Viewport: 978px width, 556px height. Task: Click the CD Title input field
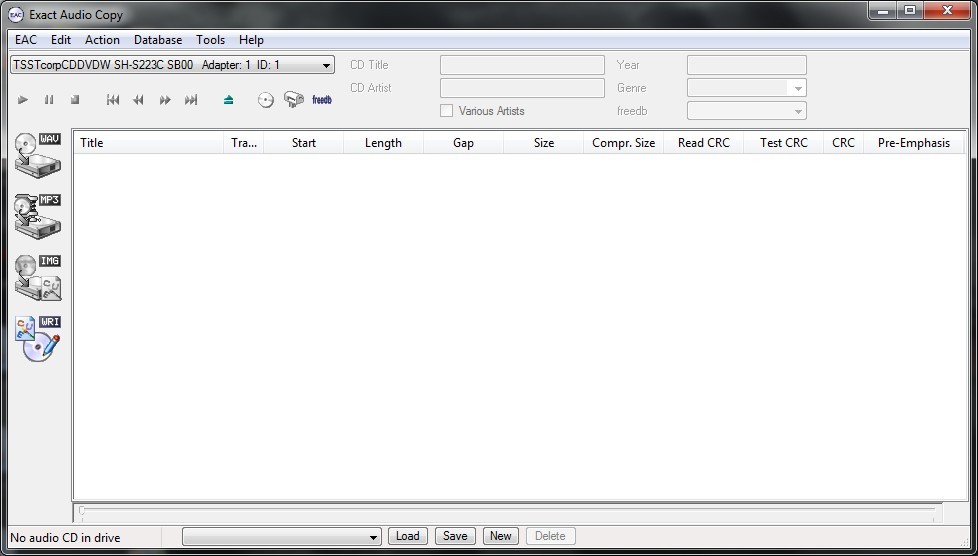pos(522,65)
